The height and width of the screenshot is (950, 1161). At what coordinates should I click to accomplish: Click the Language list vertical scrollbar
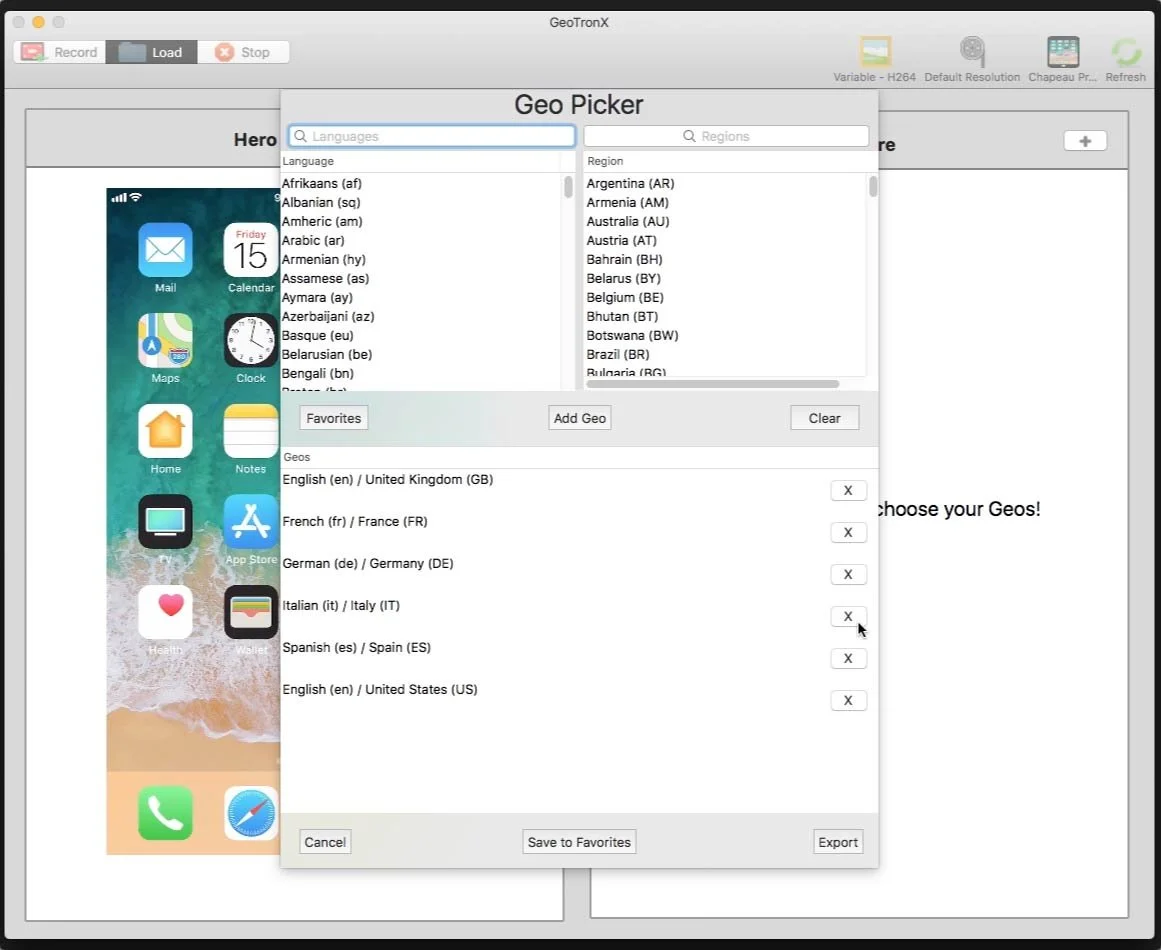(568, 187)
